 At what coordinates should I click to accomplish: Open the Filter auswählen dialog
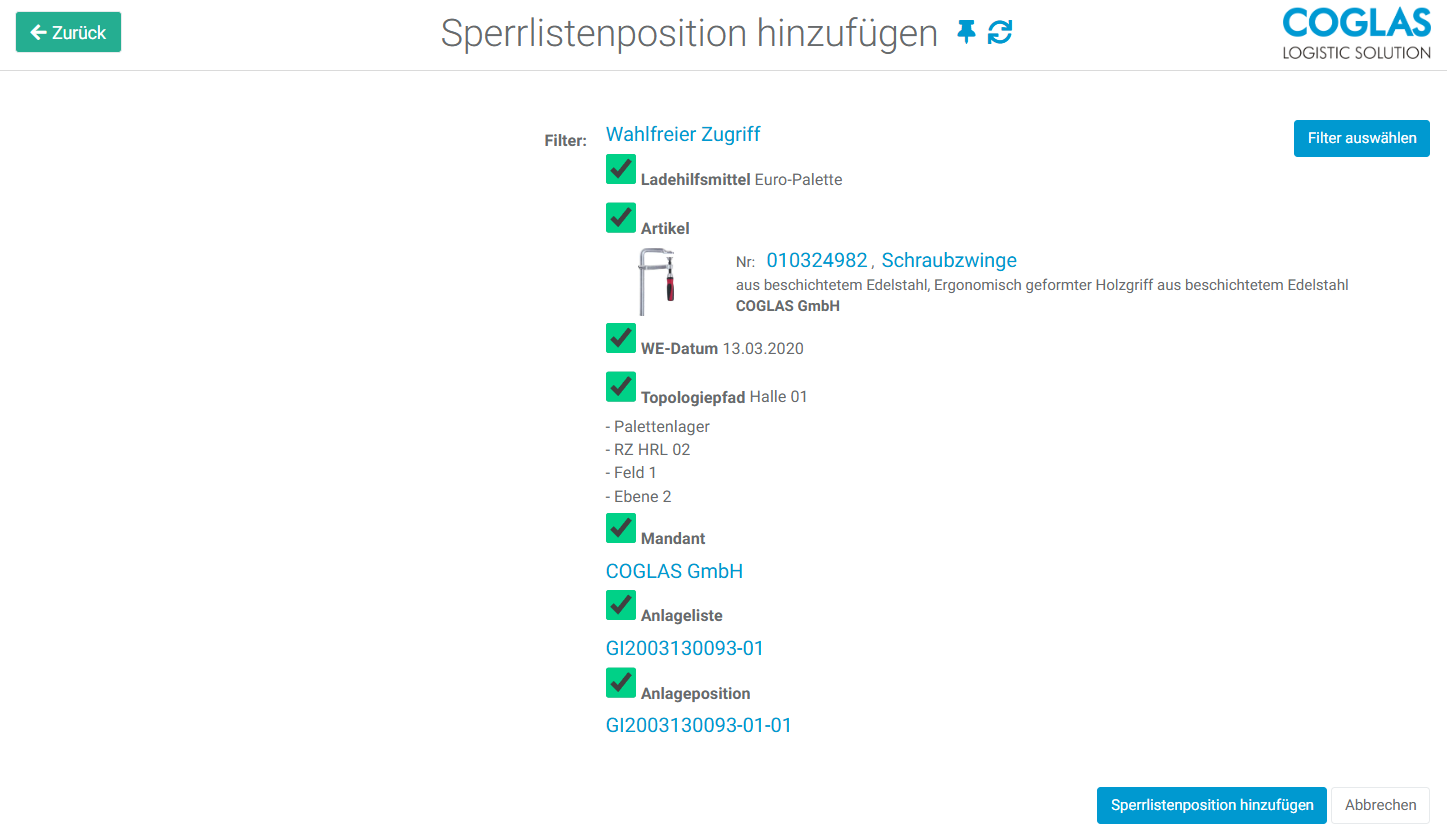pos(1361,138)
